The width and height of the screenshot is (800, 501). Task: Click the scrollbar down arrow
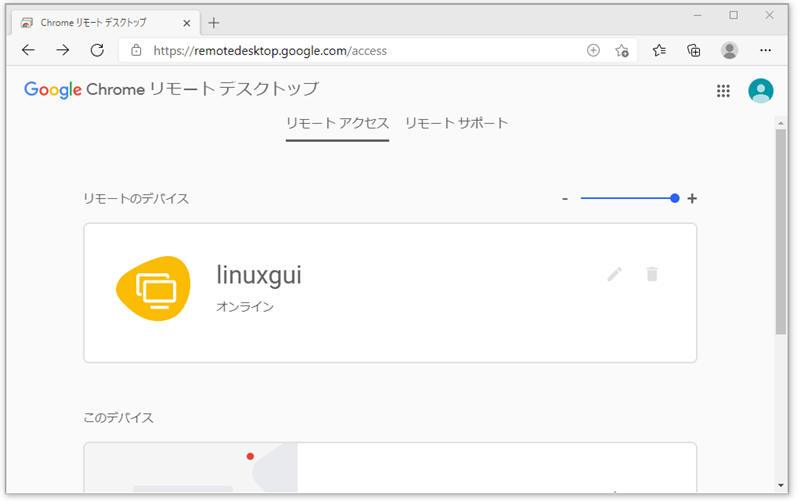point(781,486)
